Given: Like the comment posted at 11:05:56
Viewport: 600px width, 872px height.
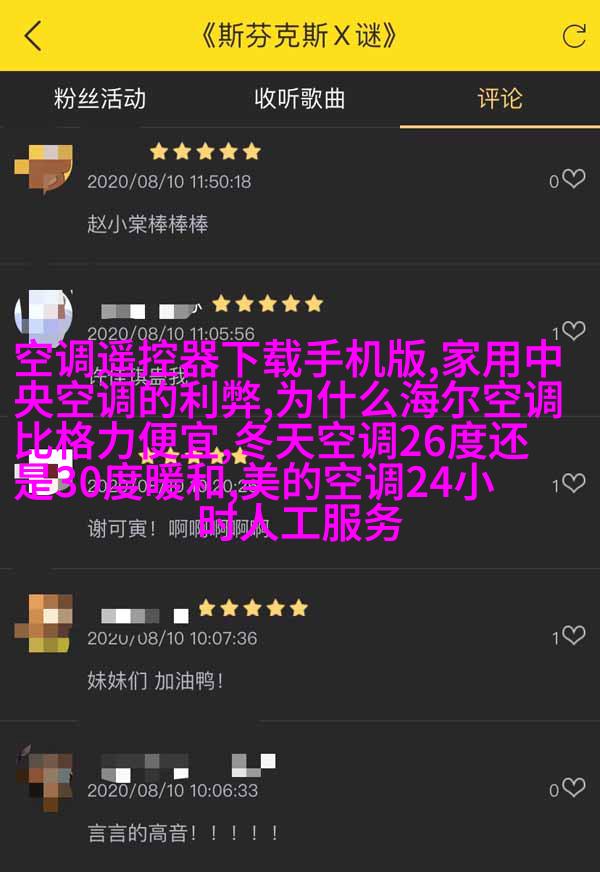Looking at the screenshot, I should (574, 331).
